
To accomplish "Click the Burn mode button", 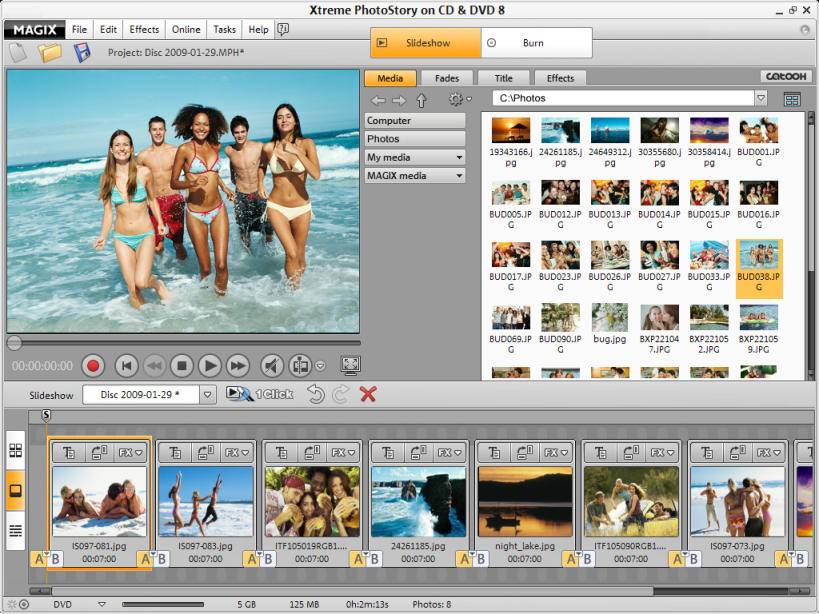I will click(x=536, y=43).
